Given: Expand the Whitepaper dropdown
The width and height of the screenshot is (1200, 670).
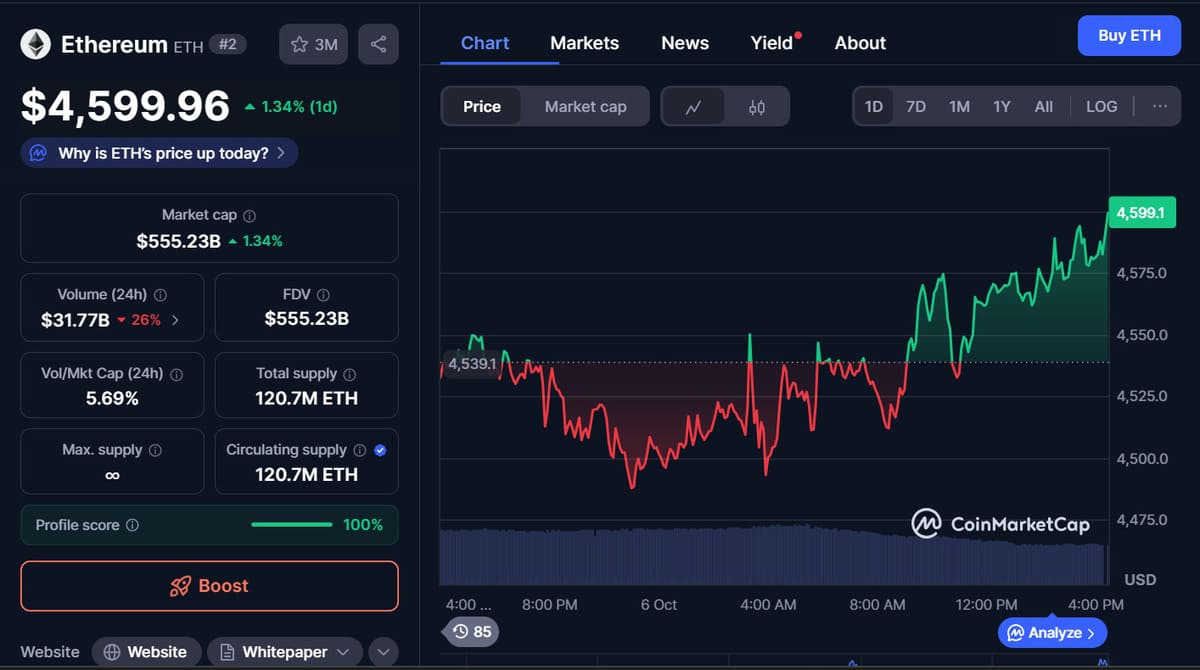Looking at the screenshot, I should click(x=285, y=652).
